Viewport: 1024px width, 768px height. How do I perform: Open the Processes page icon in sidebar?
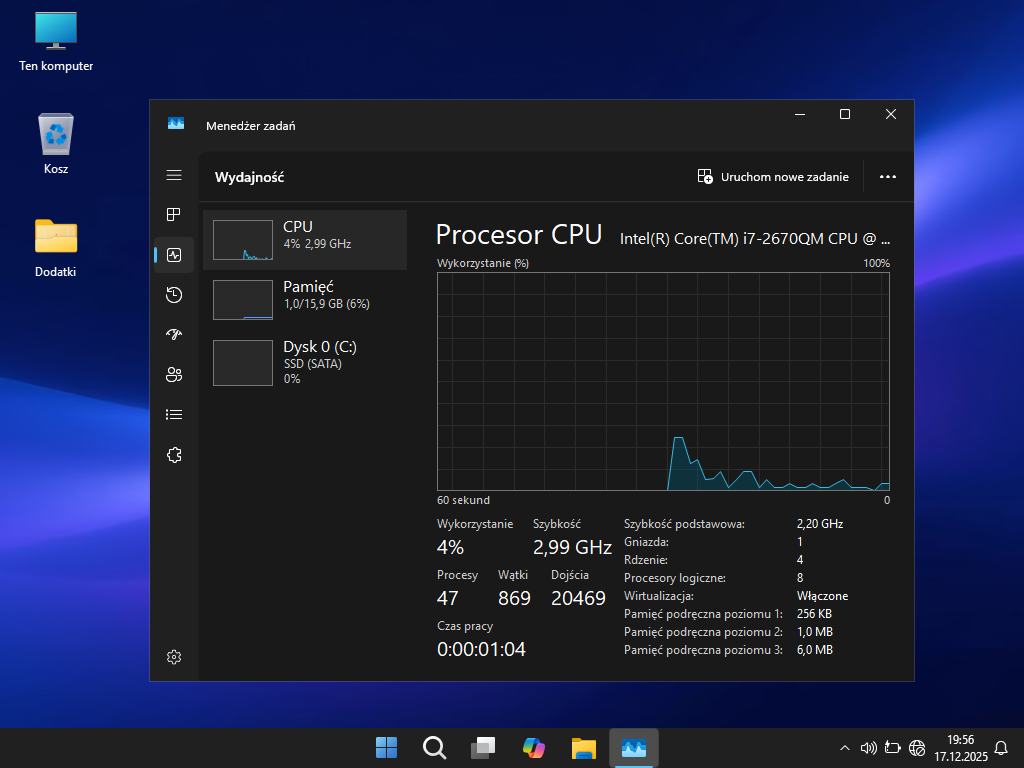[x=174, y=215]
